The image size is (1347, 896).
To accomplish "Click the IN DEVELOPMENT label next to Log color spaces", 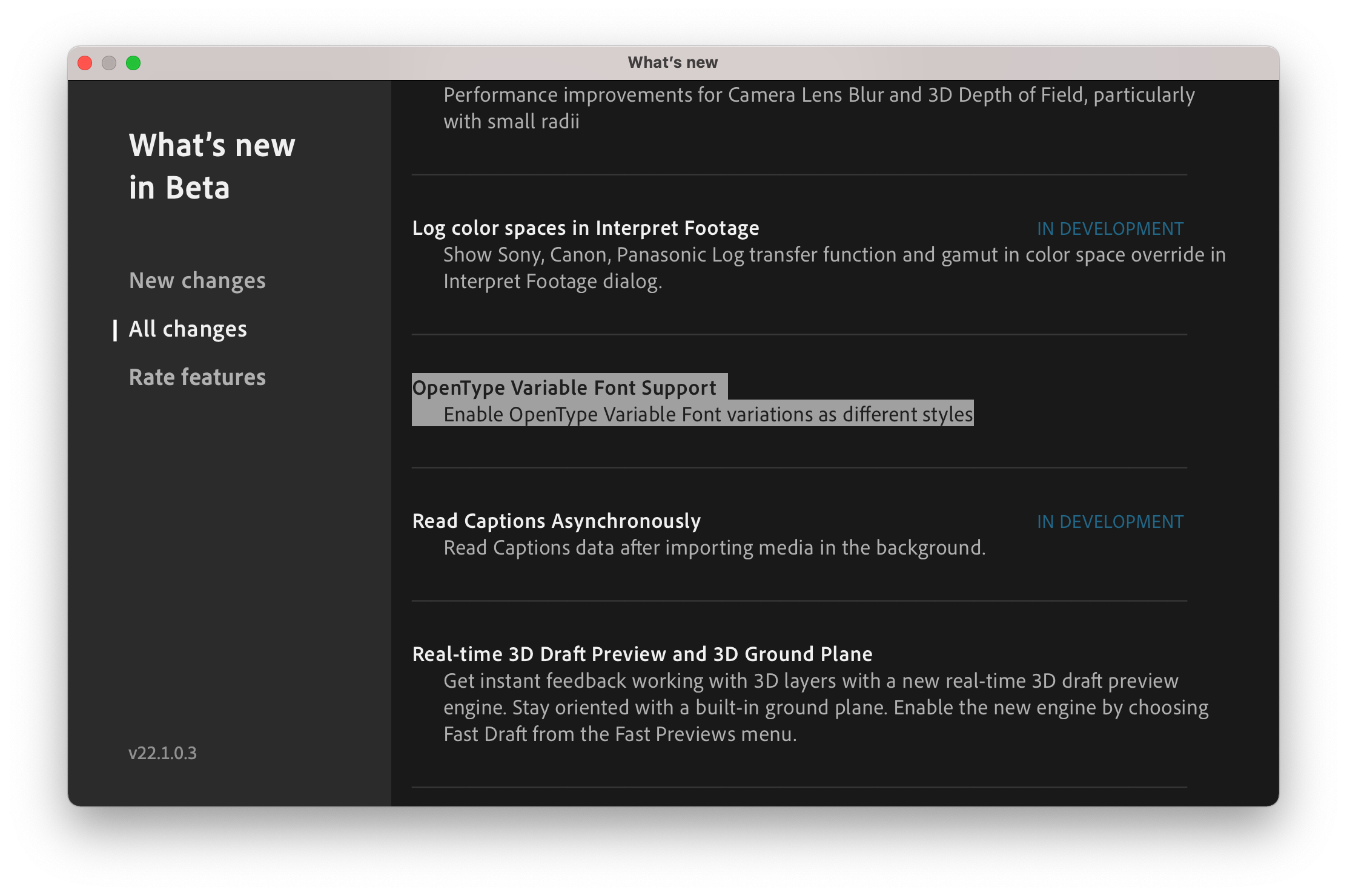I will point(1110,228).
